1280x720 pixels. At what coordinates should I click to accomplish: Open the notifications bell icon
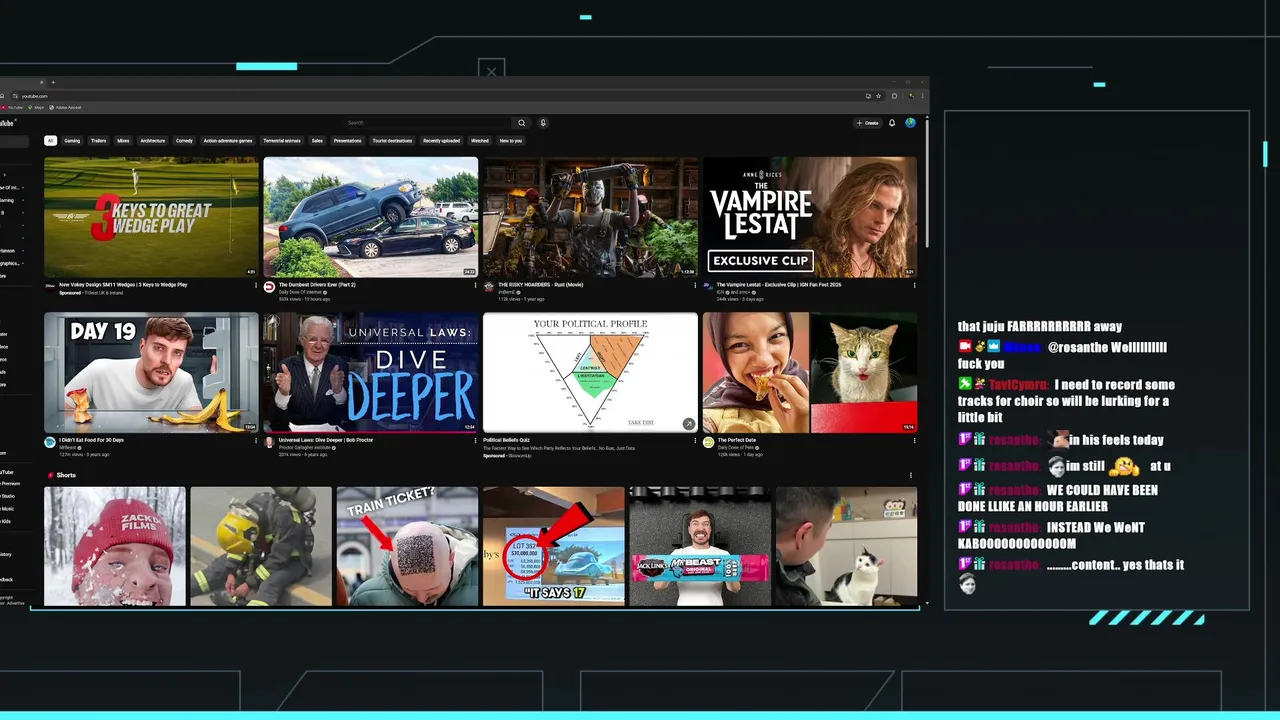pos(892,123)
